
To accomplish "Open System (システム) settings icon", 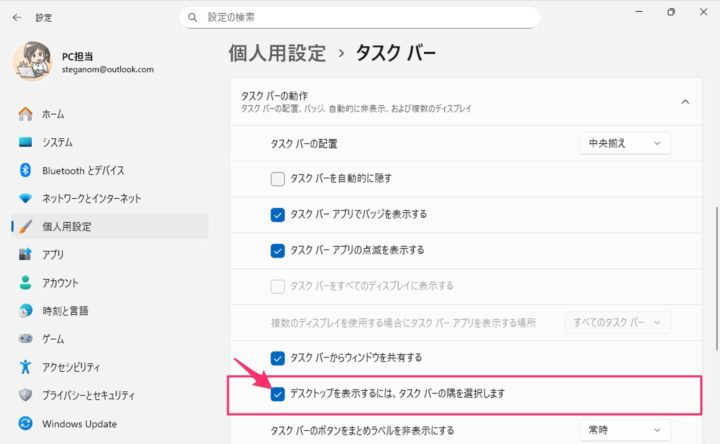I will 25,143.
